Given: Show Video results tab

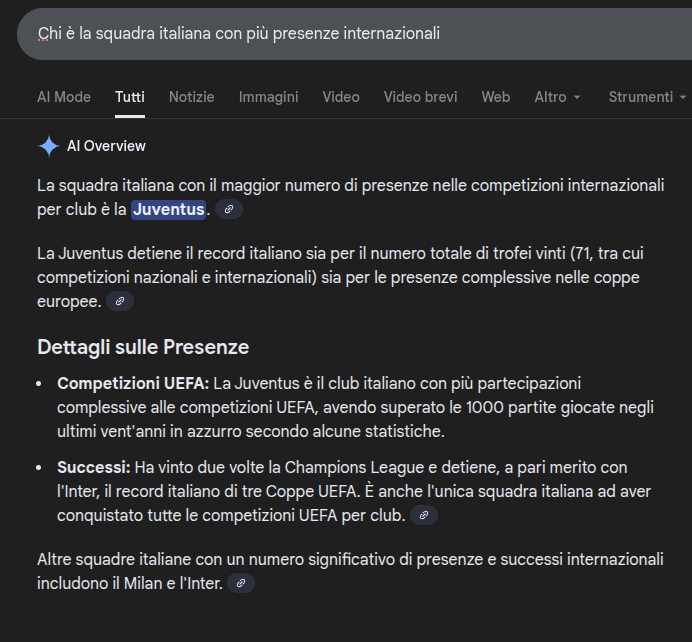Looking at the screenshot, I should (x=341, y=97).
